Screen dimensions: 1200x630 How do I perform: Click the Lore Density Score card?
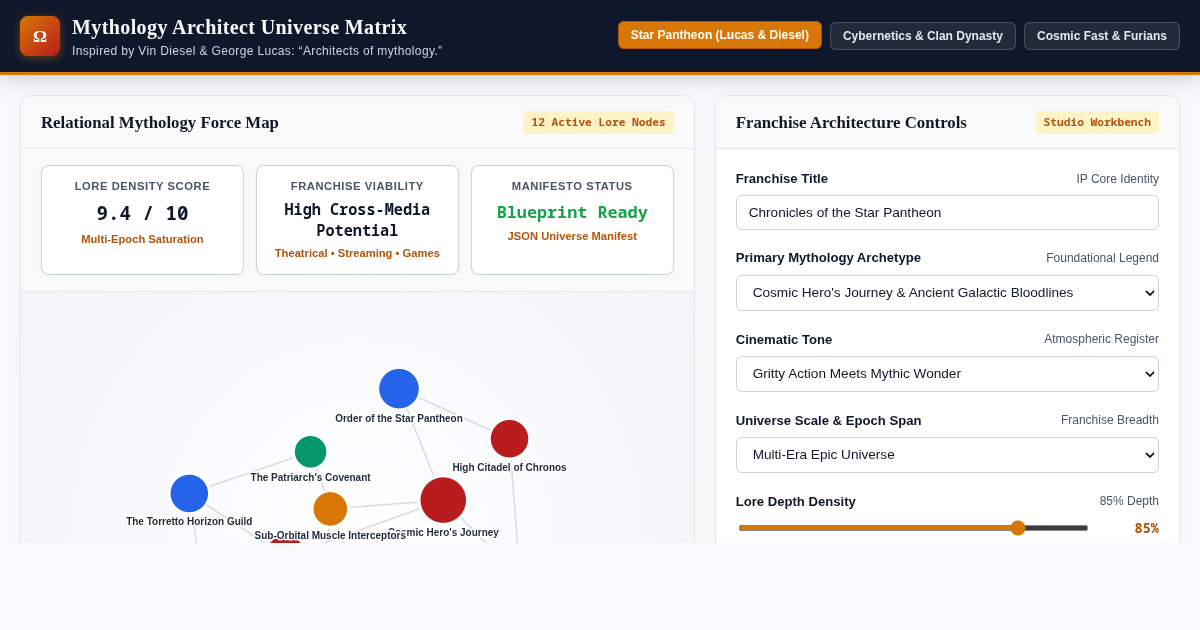coord(142,220)
